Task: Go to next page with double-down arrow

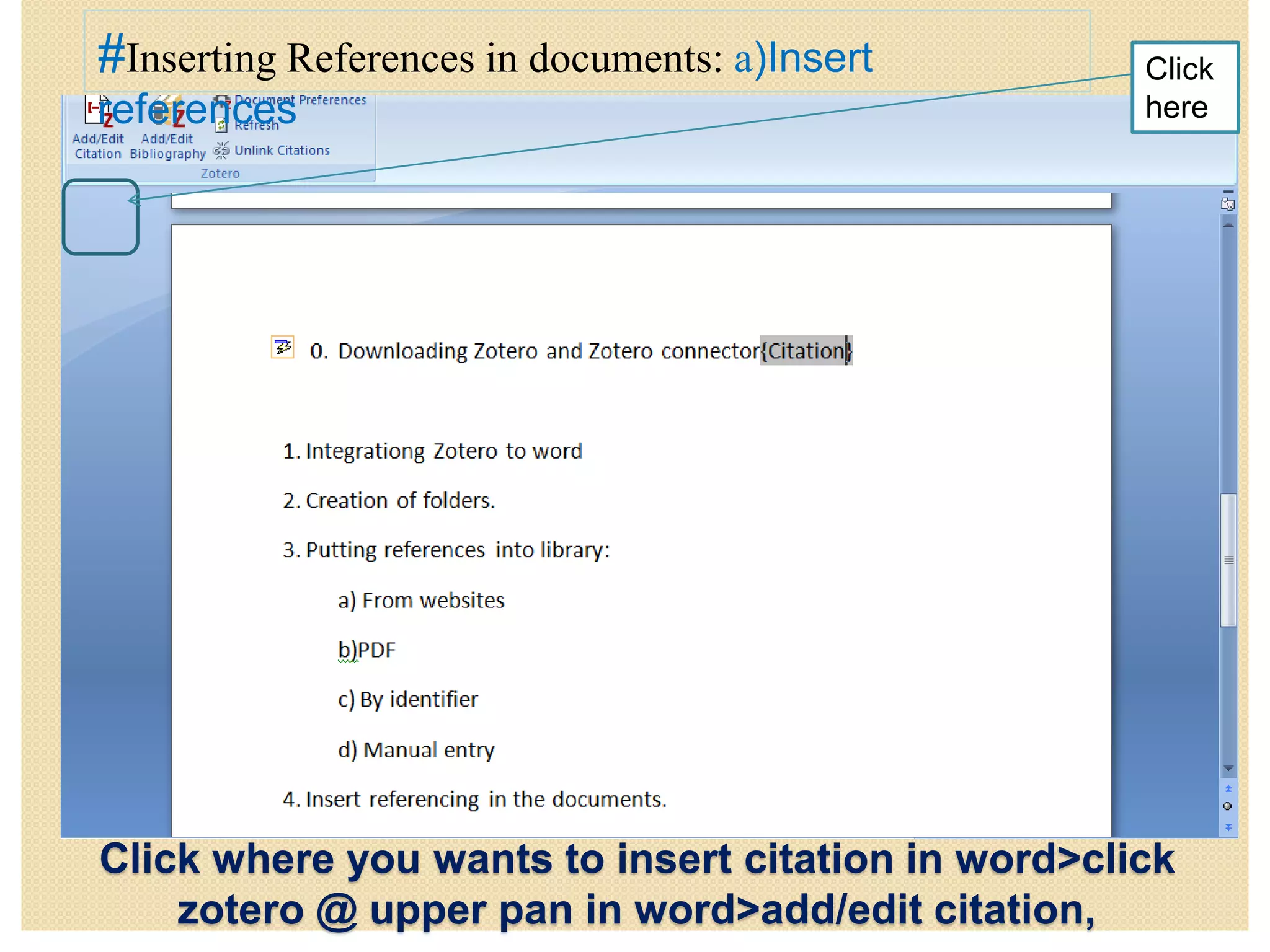Action: coord(1228,827)
